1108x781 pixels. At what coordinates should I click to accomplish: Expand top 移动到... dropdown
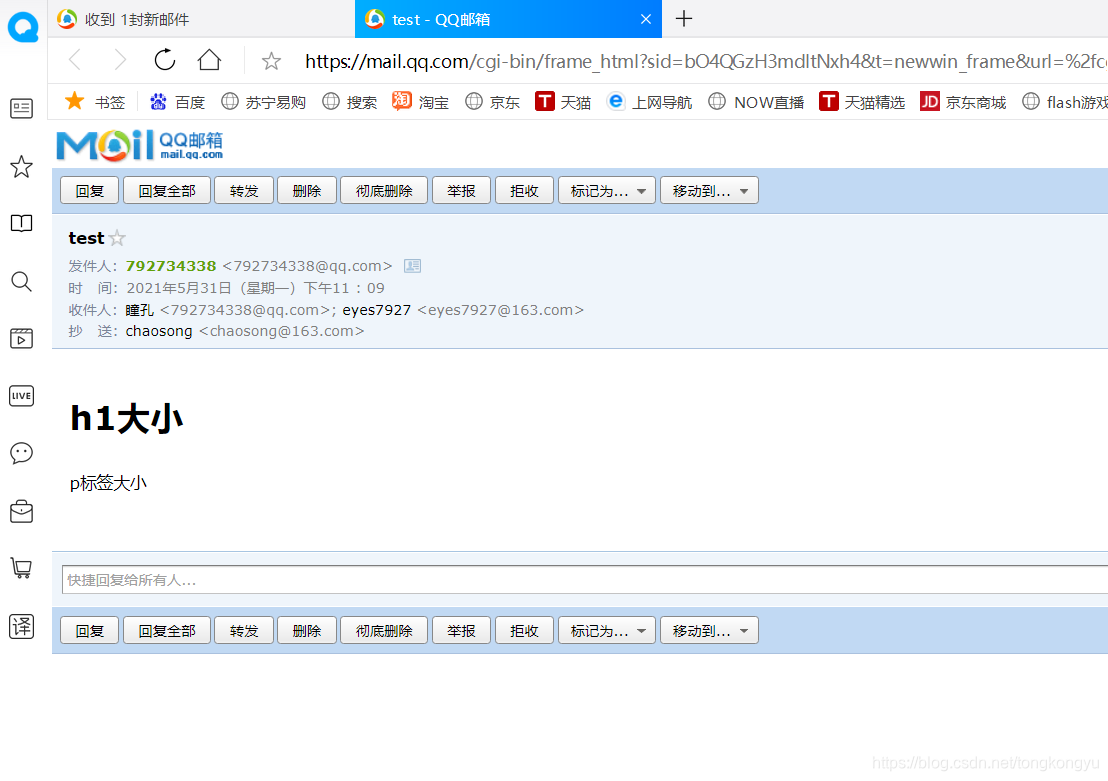point(709,190)
